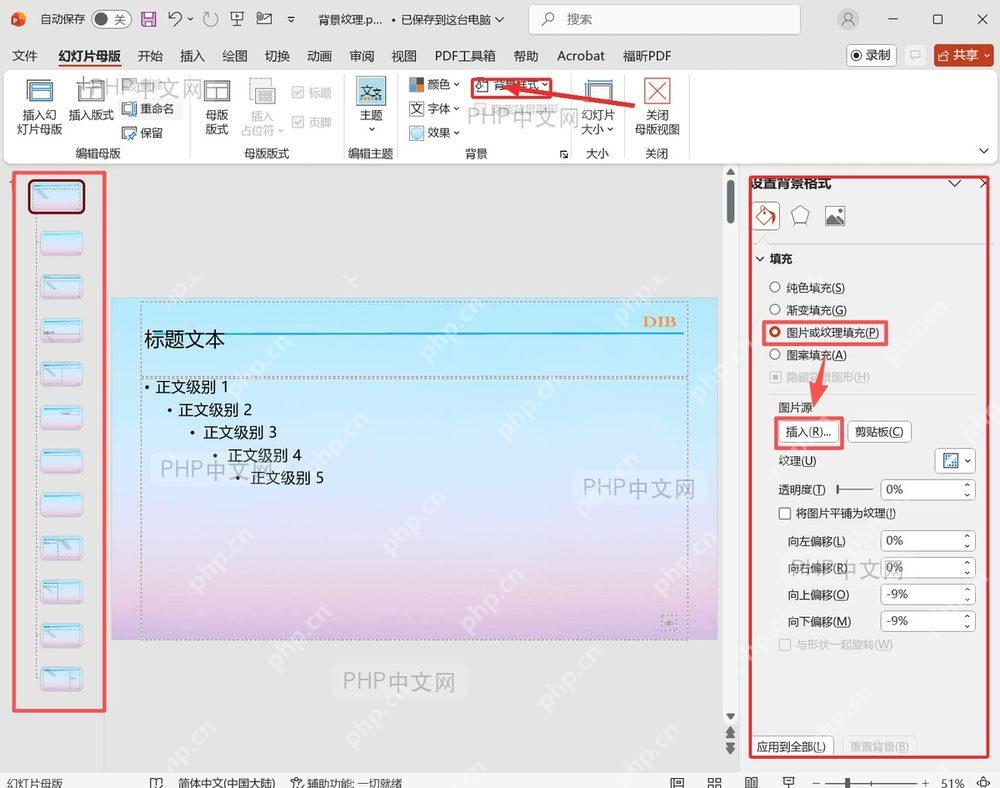Click the previous slide double-arrow icon
Screen dimensions: 1000x788
[x=731, y=733]
